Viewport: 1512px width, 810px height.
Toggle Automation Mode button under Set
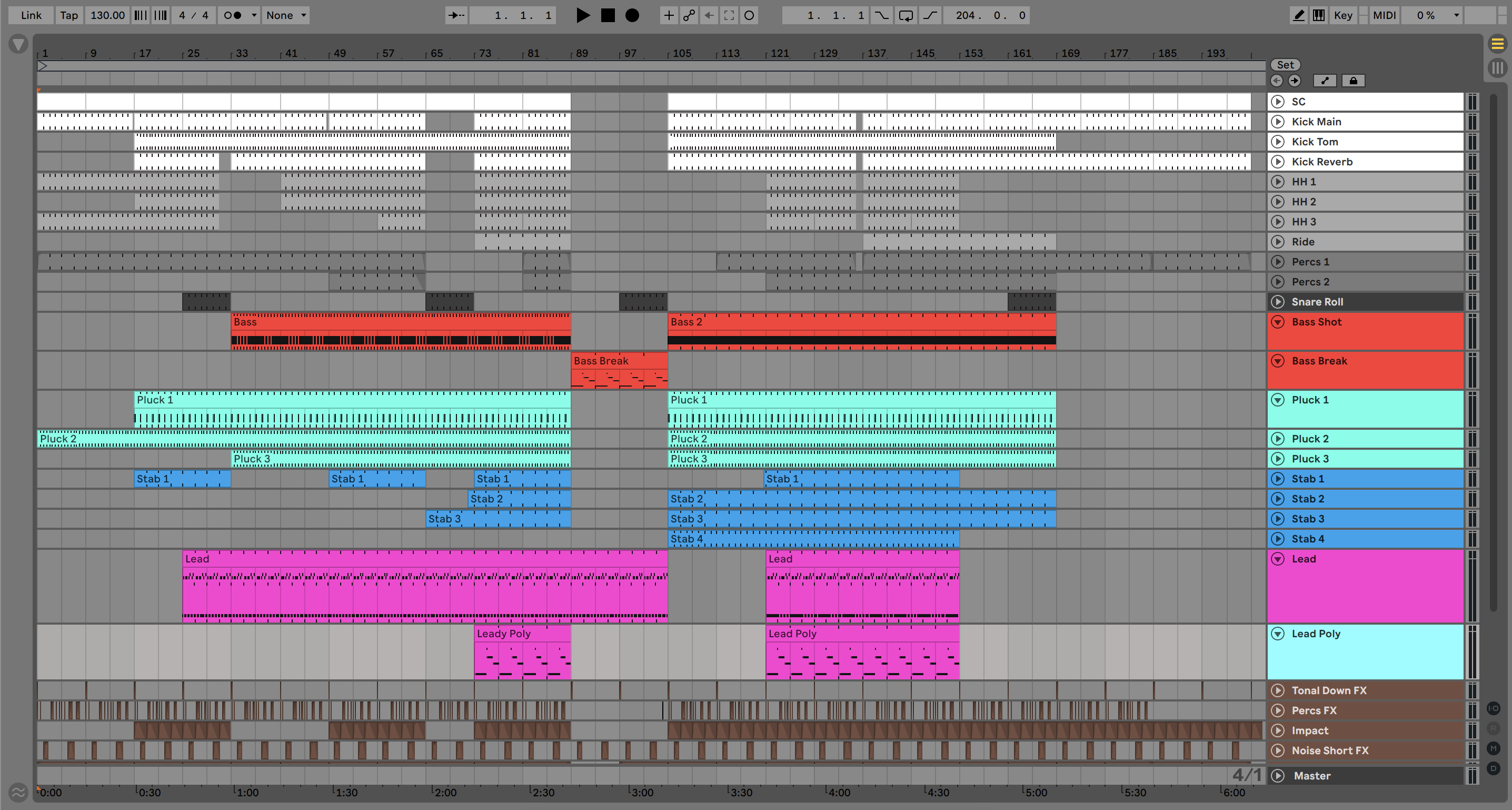point(1325,81)
